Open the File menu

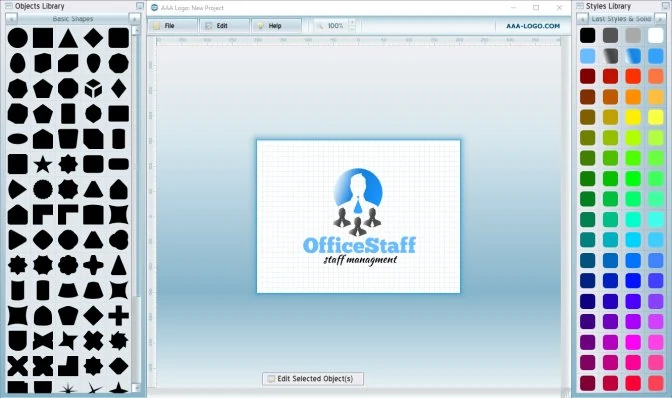tap(173, 26)
